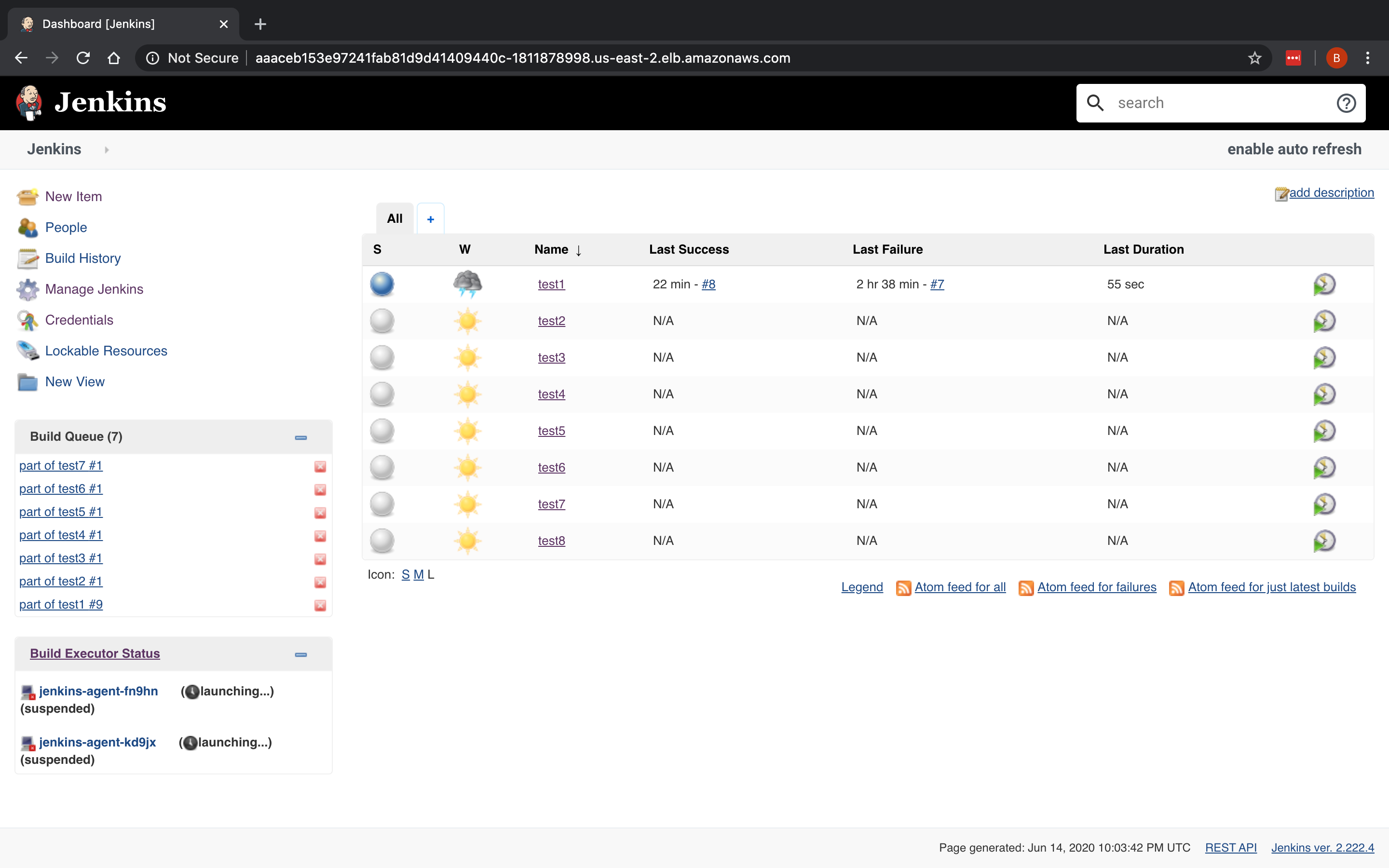The width and height of the screenshot is (1389, 868).
Task: Collapse the Build Queue panel
Action: tap(301, 437)
